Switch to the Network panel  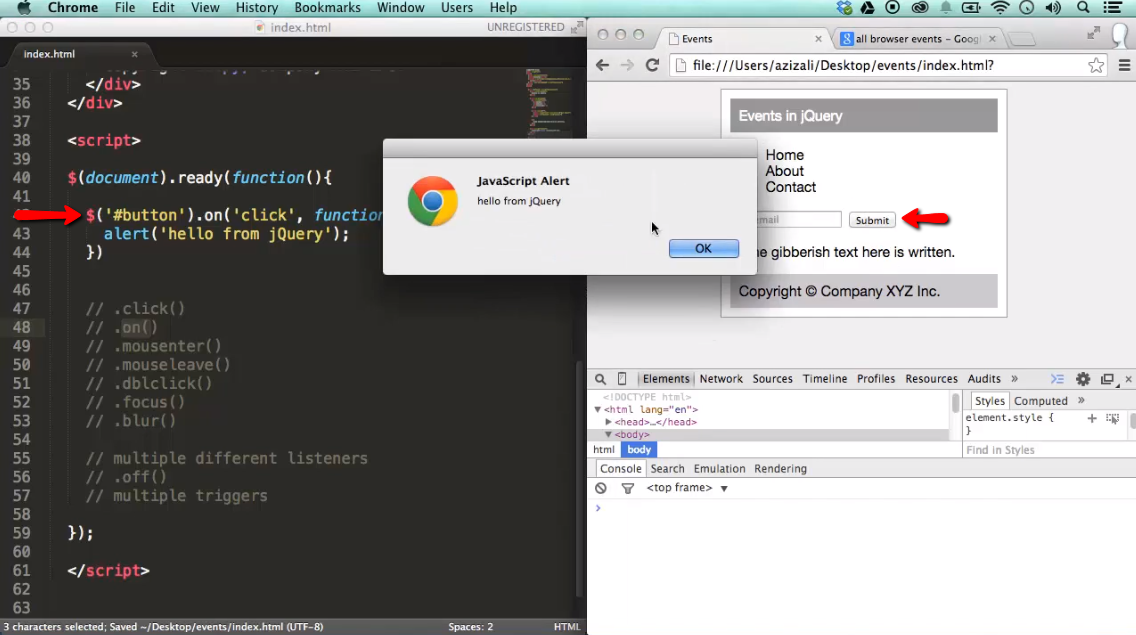(721, 378)
